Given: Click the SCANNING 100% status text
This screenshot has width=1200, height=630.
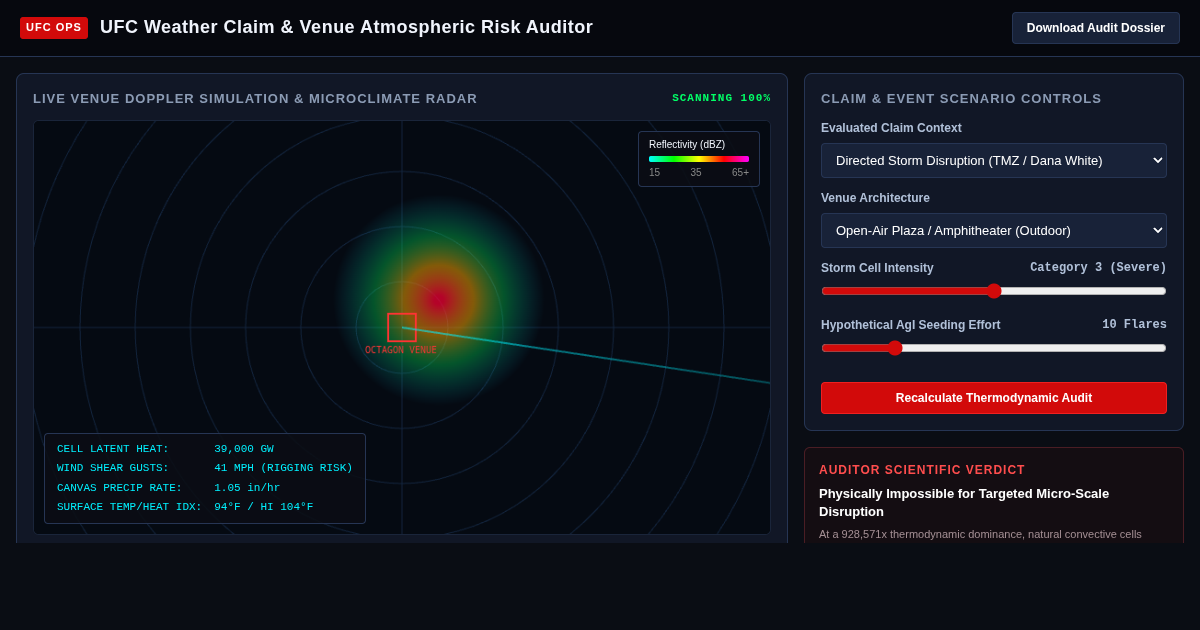Looking at the screenshot, I should pyautogui.click(x=721, y=98).
